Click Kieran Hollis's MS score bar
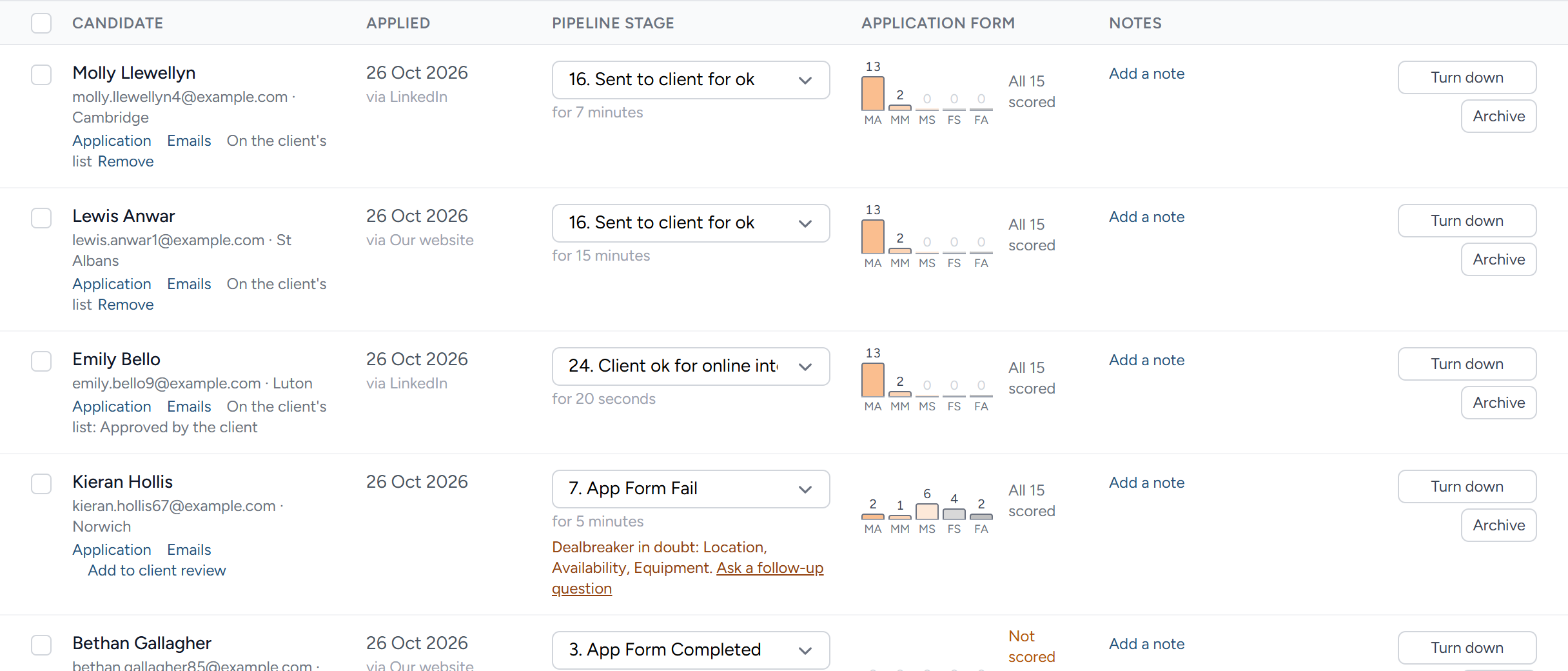 click(x=927, y=512)
